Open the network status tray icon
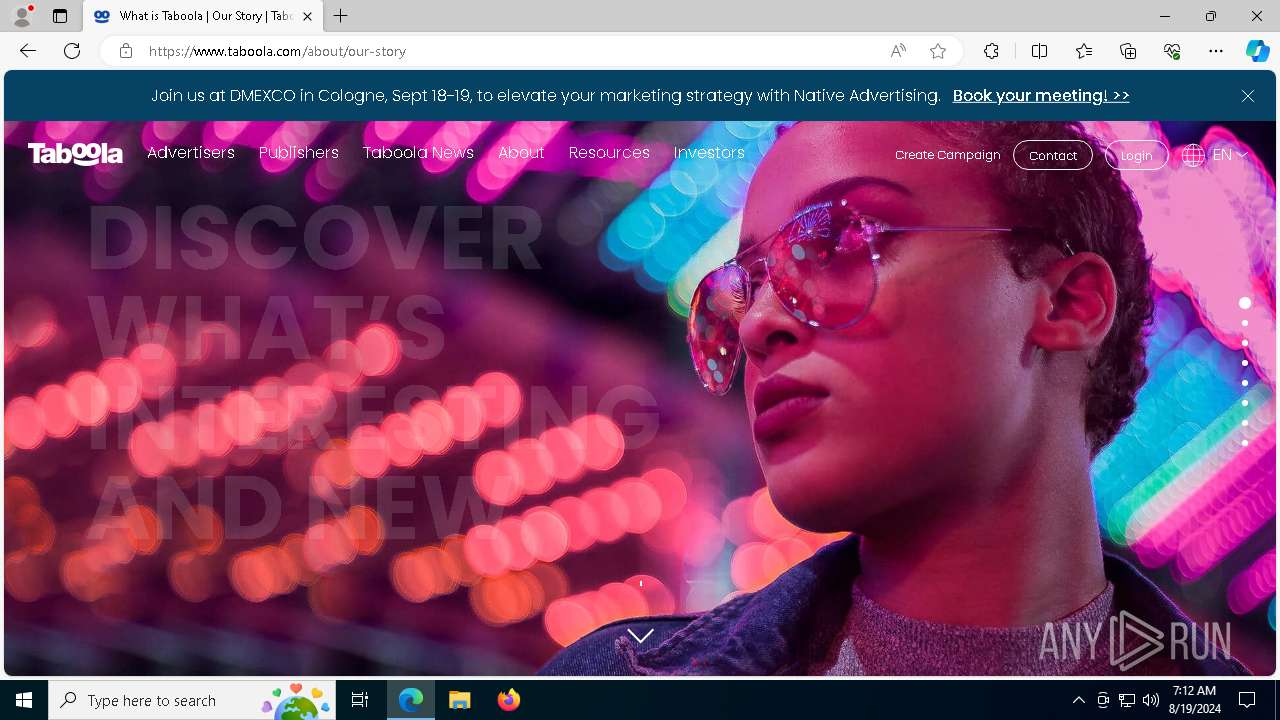Image resolution: width=1280 pixels, height=720 pixels. coord(1127,700)
